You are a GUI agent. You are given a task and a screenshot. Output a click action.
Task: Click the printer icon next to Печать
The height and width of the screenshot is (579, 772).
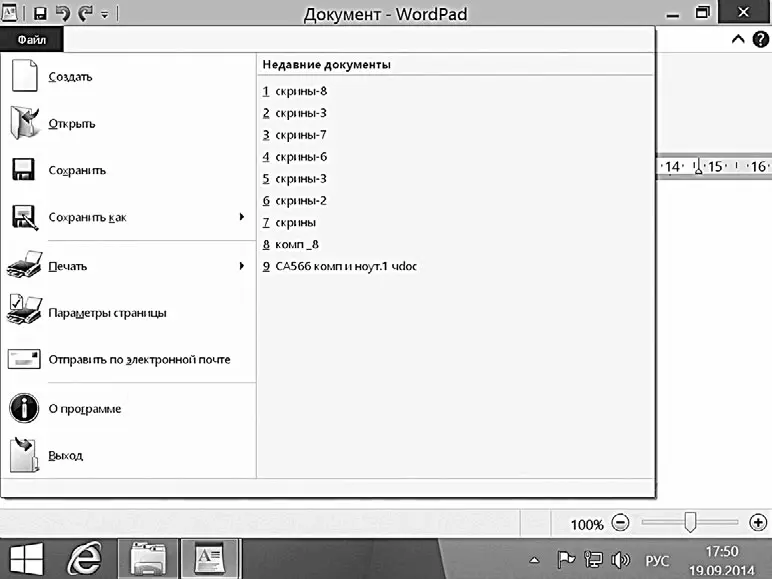(x=24, y=267)
